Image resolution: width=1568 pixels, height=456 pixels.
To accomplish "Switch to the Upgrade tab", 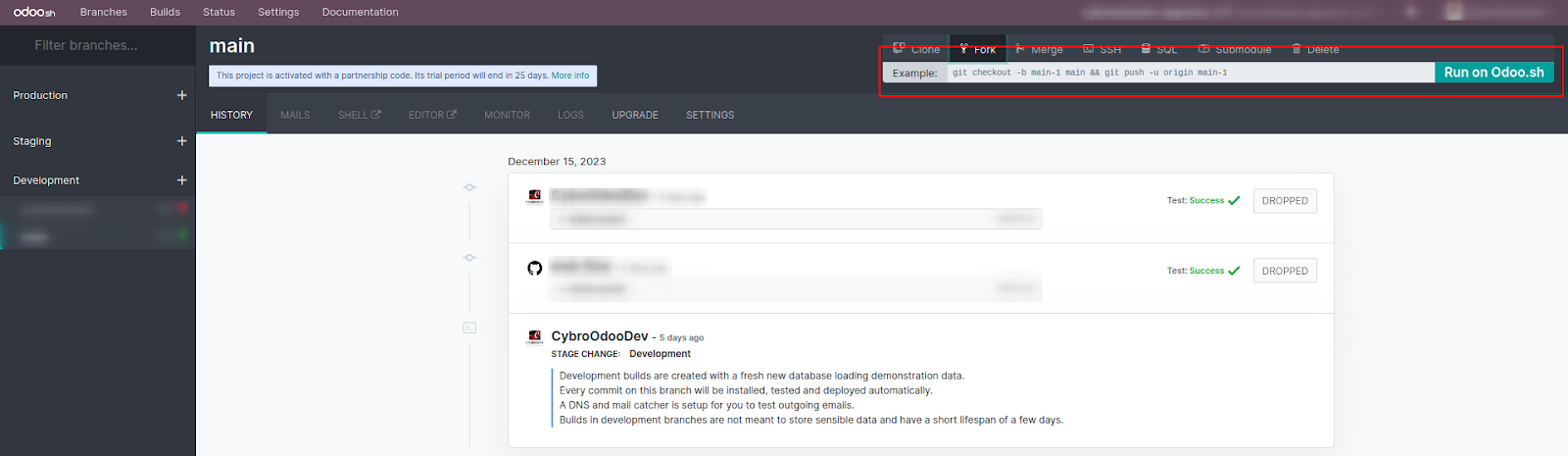I will [635, 115].
